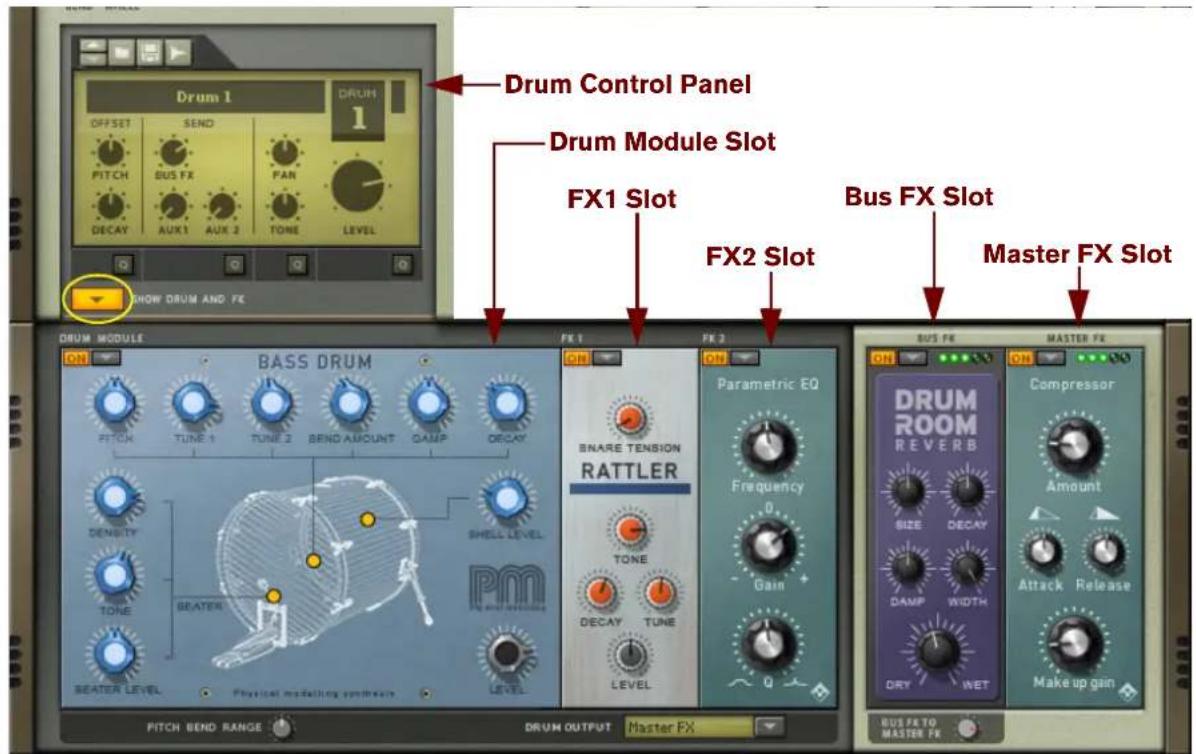1196x754 pixels.
Task: Open FX 1 slot device dropdown
Action: click(x=607, y=358)
